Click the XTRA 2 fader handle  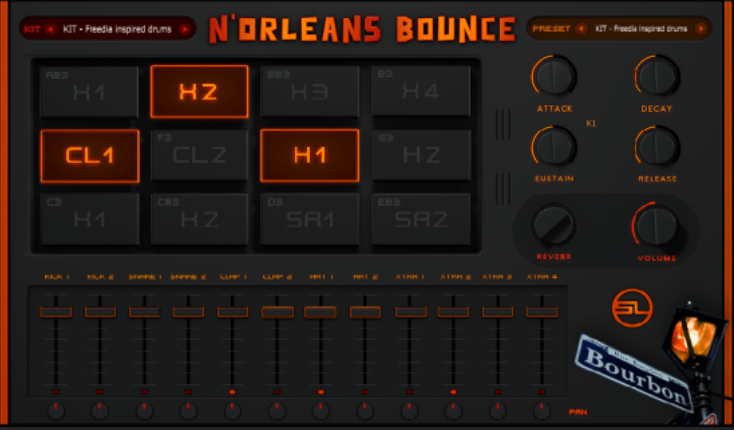click(453, 312)
